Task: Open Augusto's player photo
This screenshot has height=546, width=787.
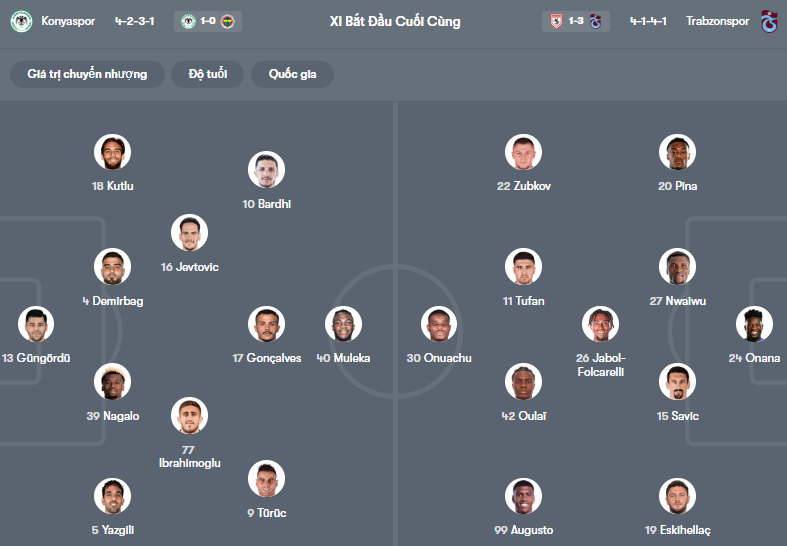Action: pyautogui.click(x=523, y=496)
